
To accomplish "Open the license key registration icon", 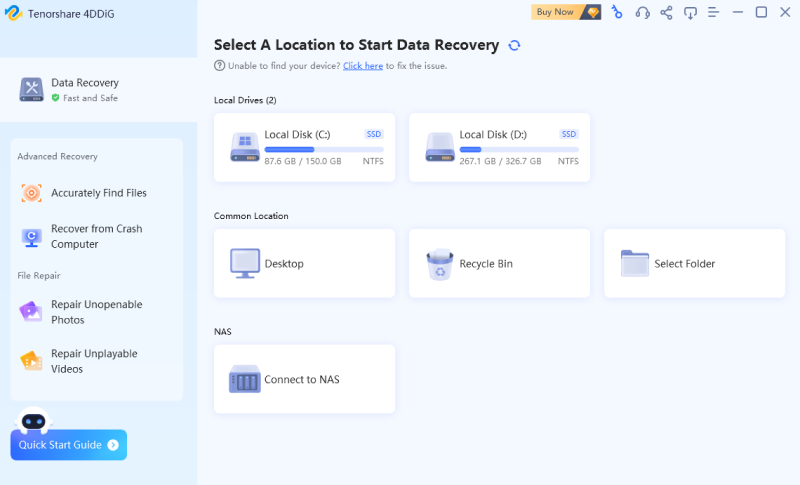I will point(617,12).
